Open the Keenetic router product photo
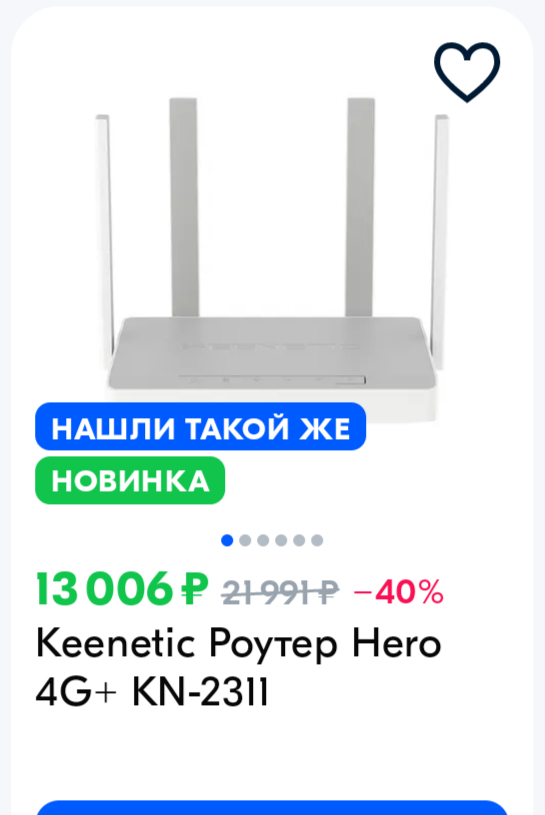The image size is (545, 815). 272,259
